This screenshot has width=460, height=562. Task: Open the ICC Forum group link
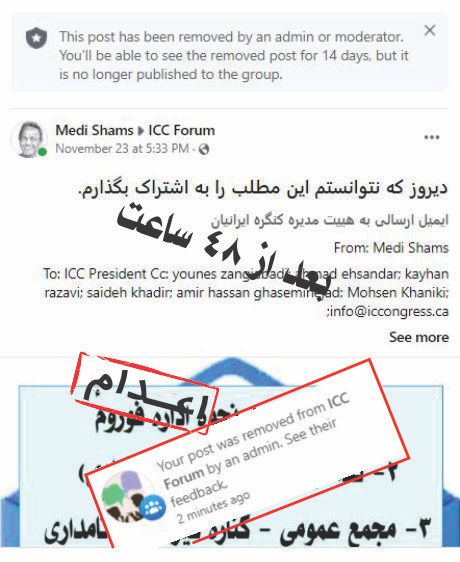(x=181, y=130)
